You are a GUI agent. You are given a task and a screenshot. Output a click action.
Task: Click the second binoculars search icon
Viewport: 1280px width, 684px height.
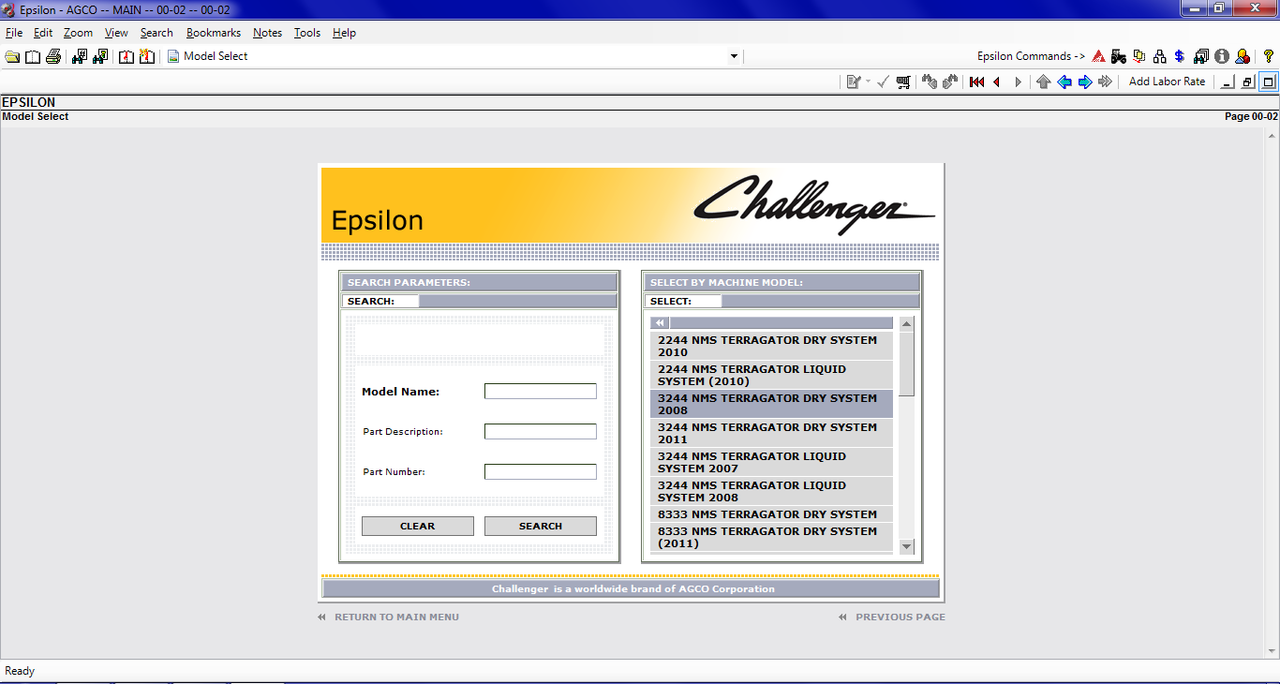pyautogui.click(x=100, y=57)
